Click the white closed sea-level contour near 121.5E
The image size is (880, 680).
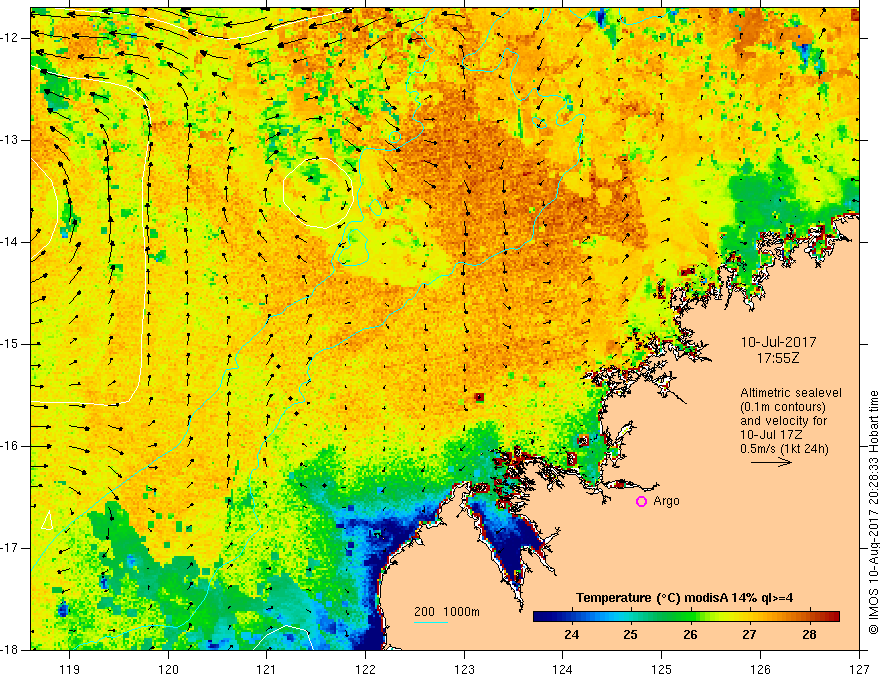pos(318,192)
